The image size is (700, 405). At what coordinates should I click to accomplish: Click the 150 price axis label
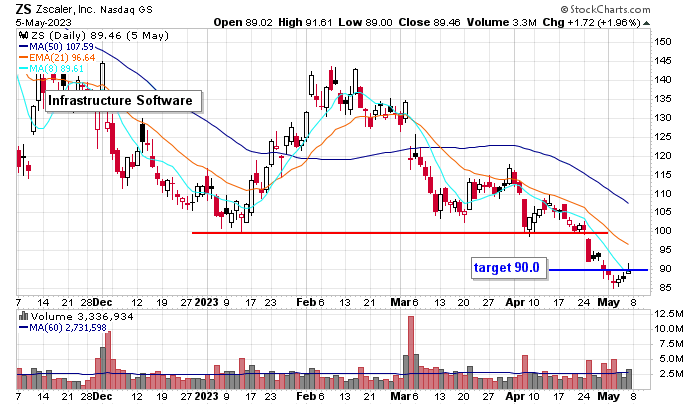662,42
